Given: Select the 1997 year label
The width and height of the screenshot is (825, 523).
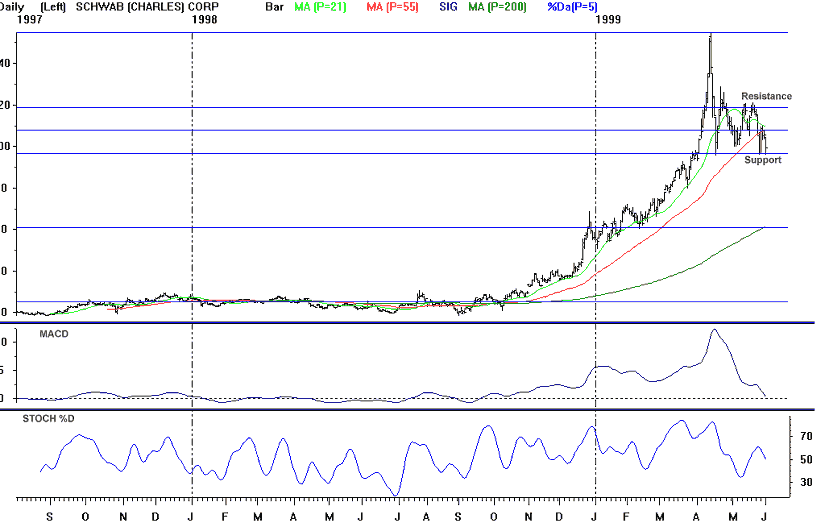Looking at the screenshot, I should (29, 19).
